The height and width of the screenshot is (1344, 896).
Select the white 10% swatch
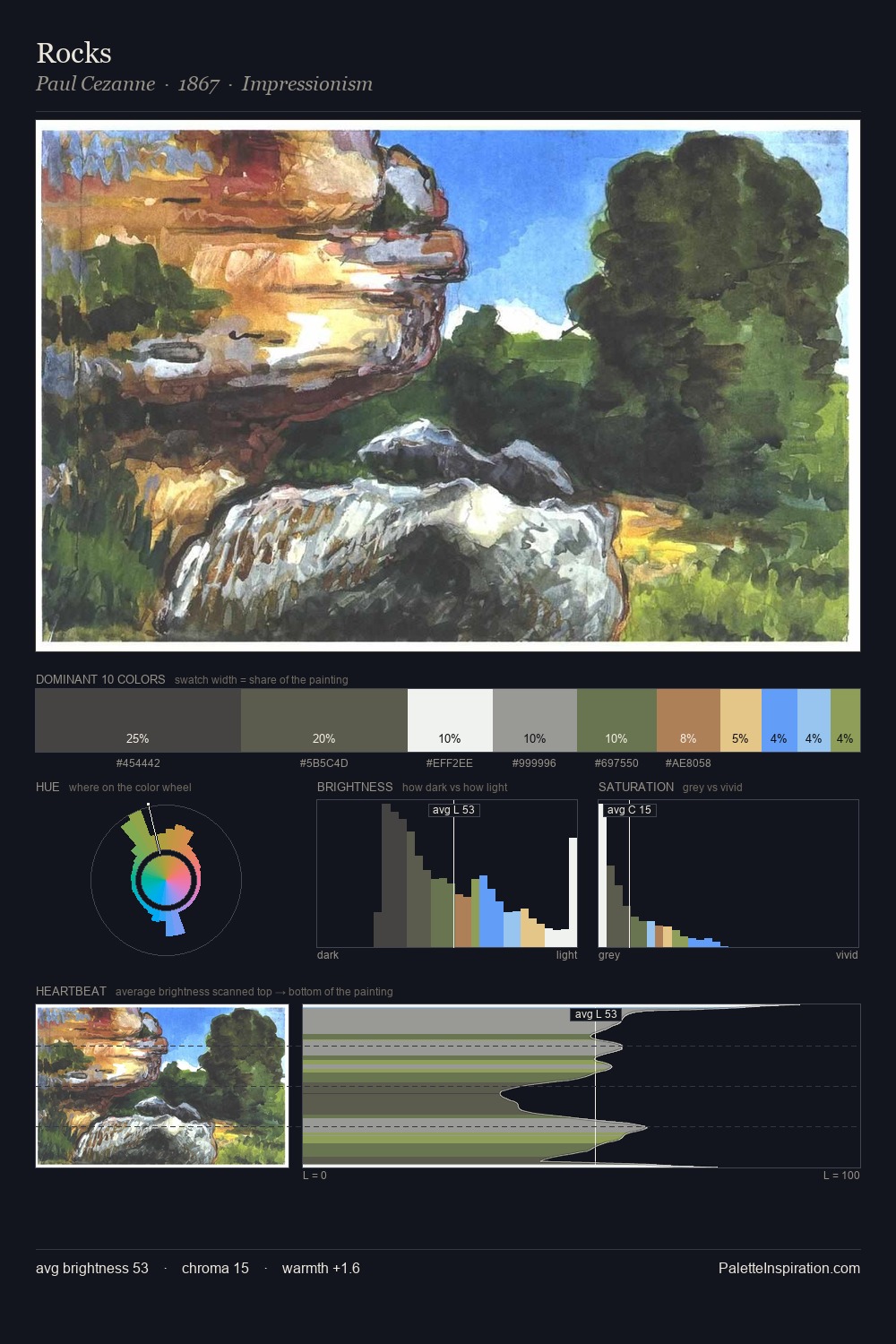(450, 720)
